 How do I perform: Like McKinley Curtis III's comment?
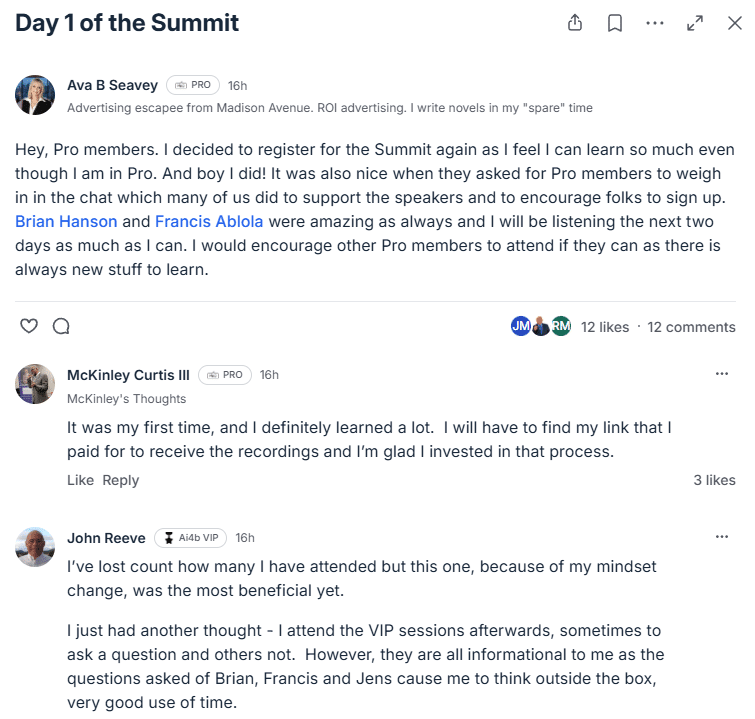(x=80, y=480)
